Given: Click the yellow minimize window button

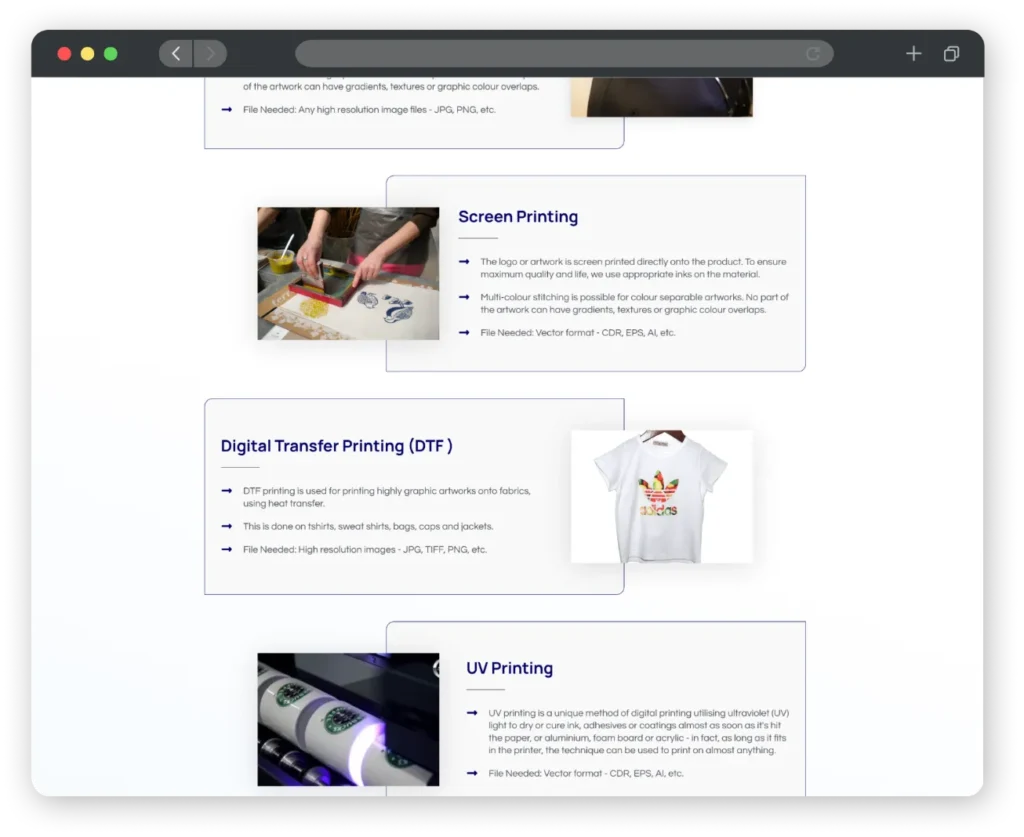Looking at the screenshot, I should (88, 54).
